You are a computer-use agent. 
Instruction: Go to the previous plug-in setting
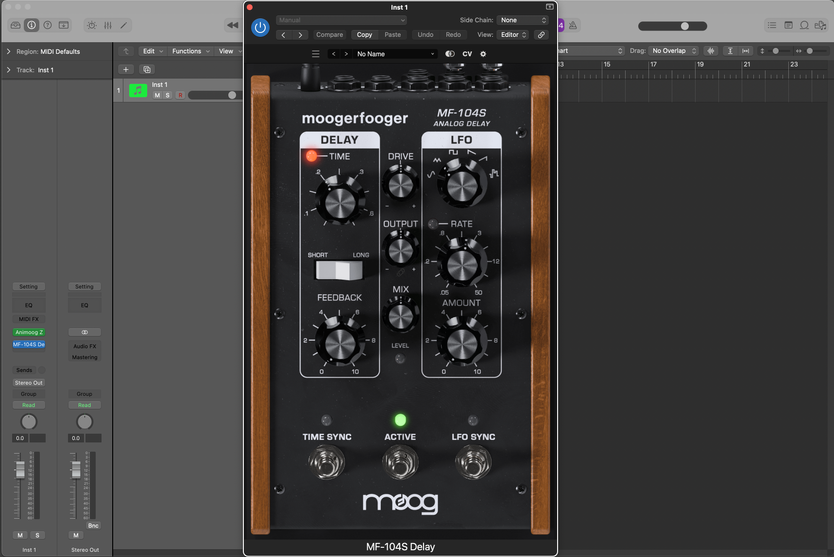click(x=283, y=35)
